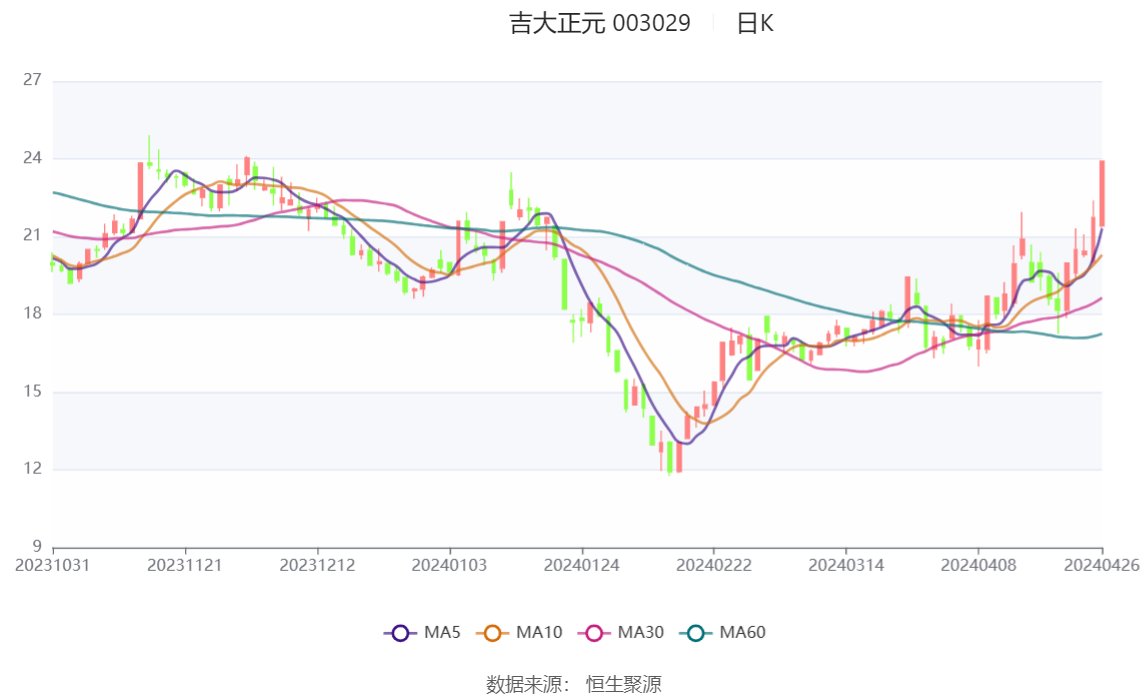1148x699 pixels.
Task: Click the 27 price axis label
Action: tap(32, 79)
